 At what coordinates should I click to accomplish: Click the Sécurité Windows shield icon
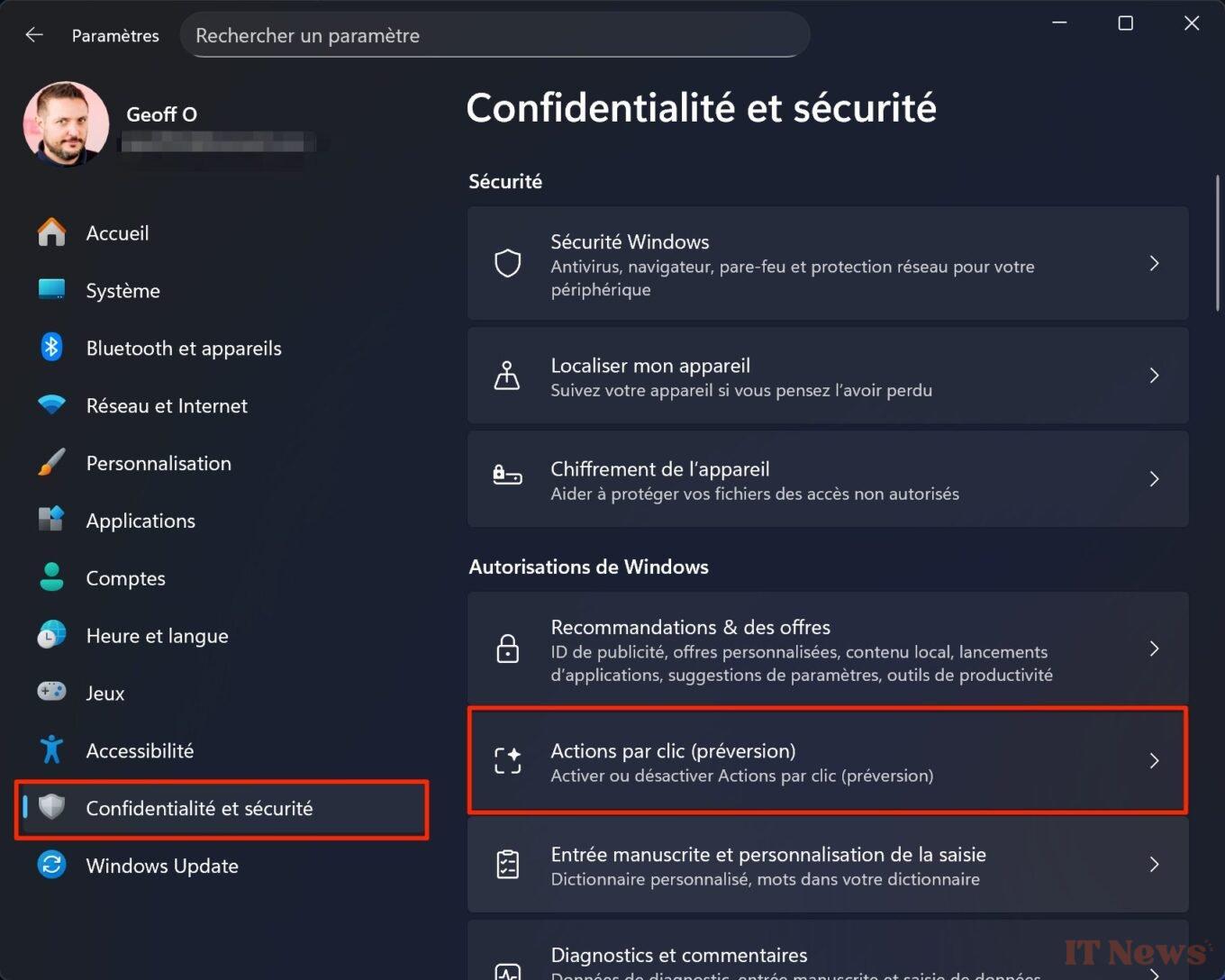tap(508, 263)
